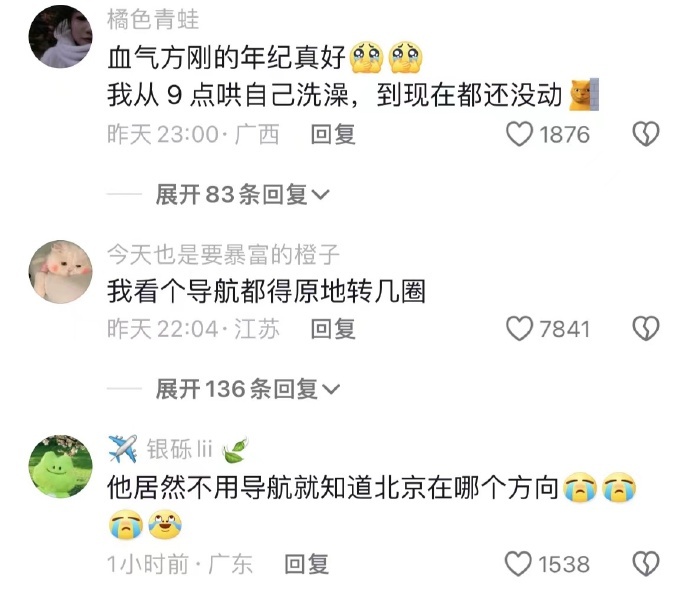
Task: Dislike the comment by 橘色青蛙
Action: click(x=646, y=134)
